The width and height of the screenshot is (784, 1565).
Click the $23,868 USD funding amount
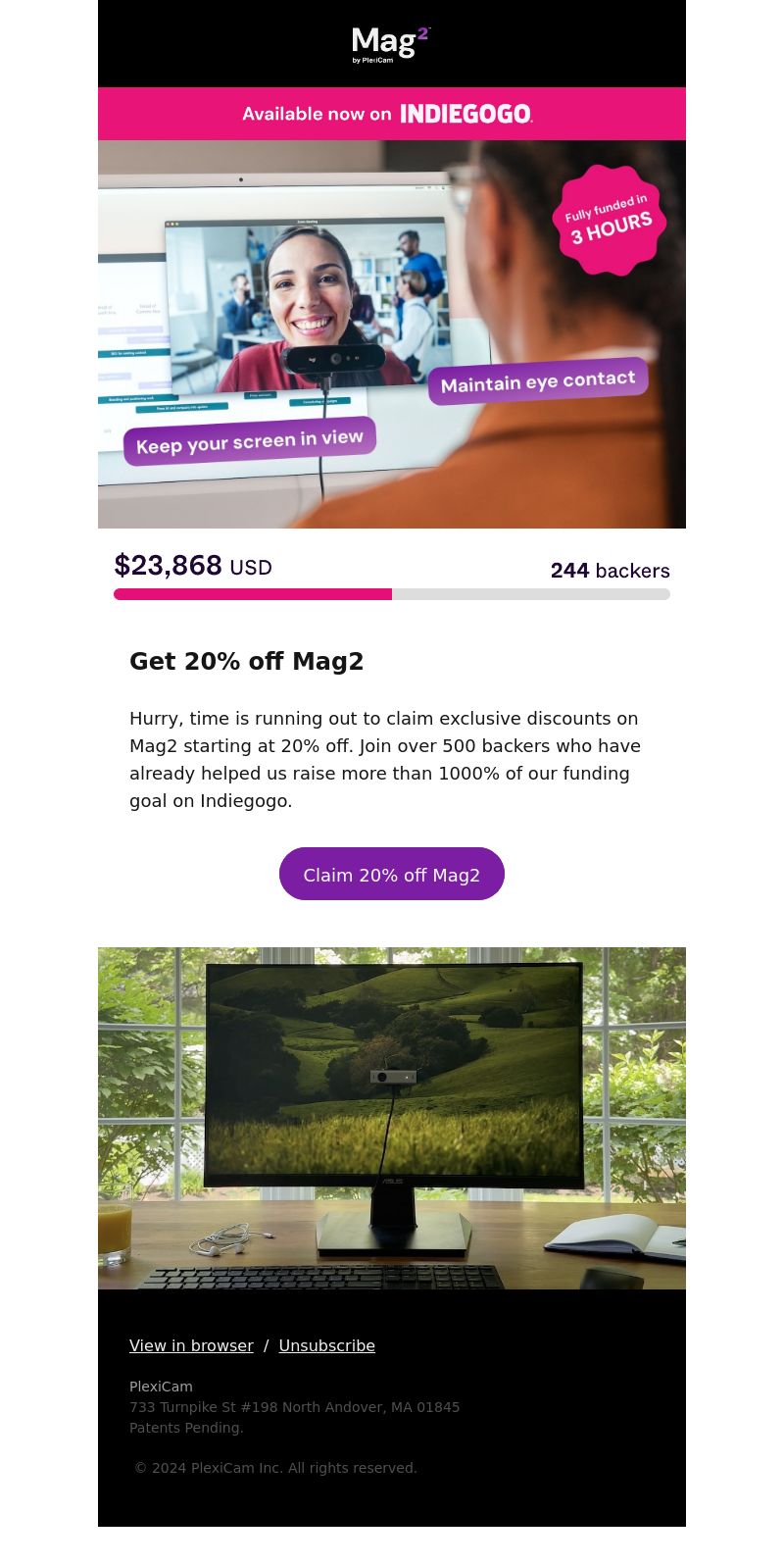point(193,566)
